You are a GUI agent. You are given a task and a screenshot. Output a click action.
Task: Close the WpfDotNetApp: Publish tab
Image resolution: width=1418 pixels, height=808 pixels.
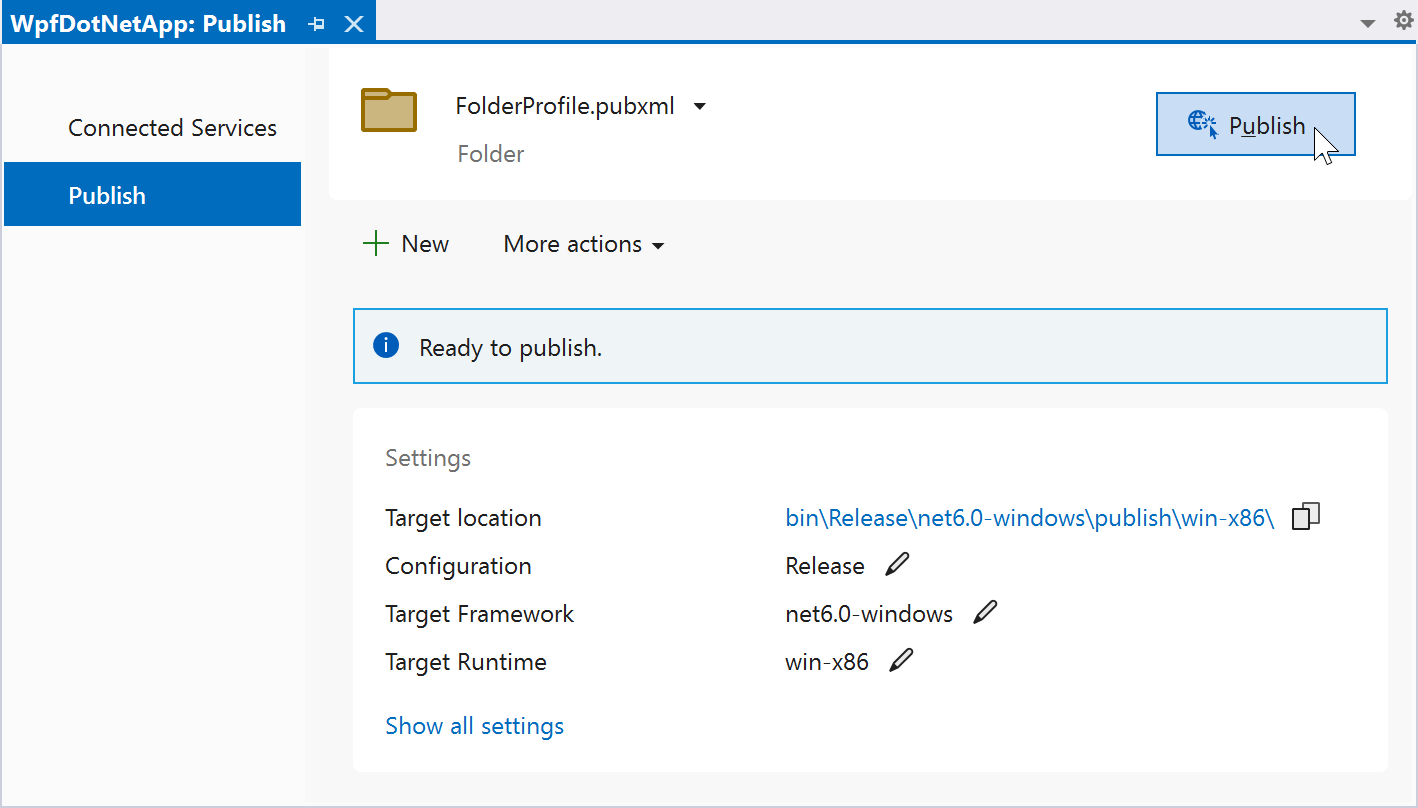(x=354, y=24)
